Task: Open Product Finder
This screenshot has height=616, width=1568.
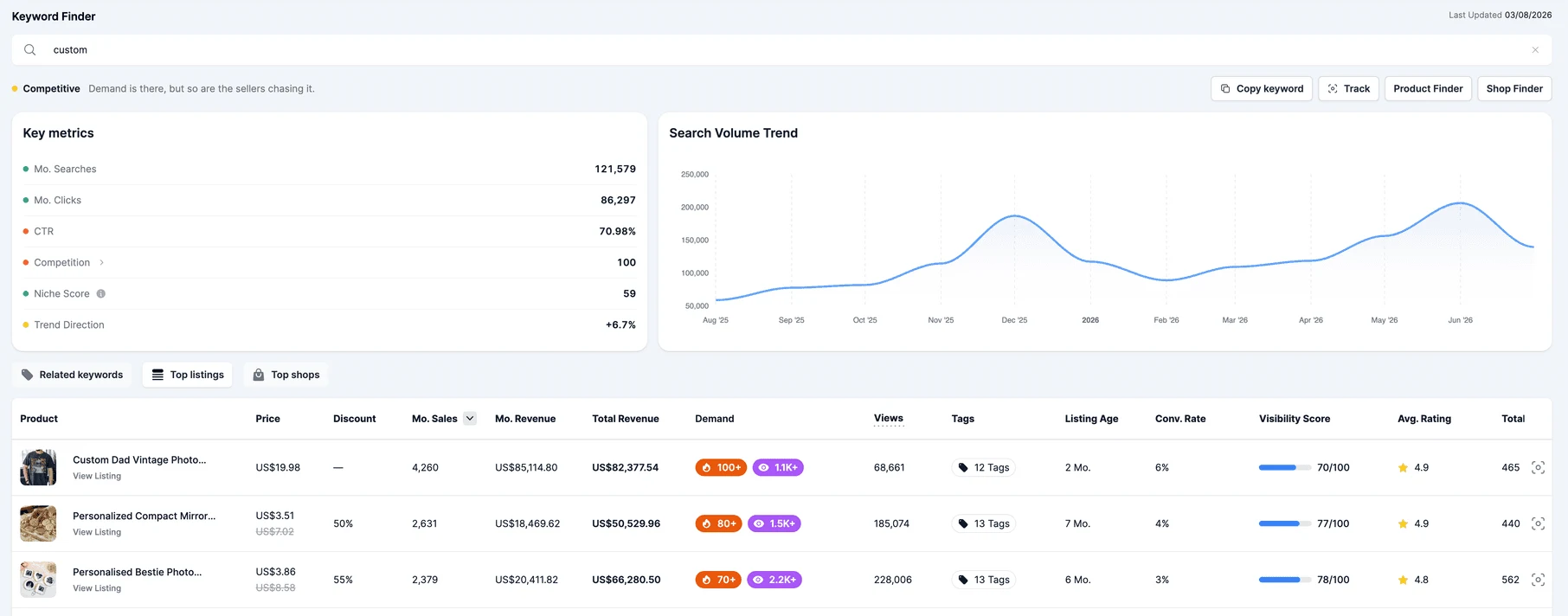Action: point(1428,89)
